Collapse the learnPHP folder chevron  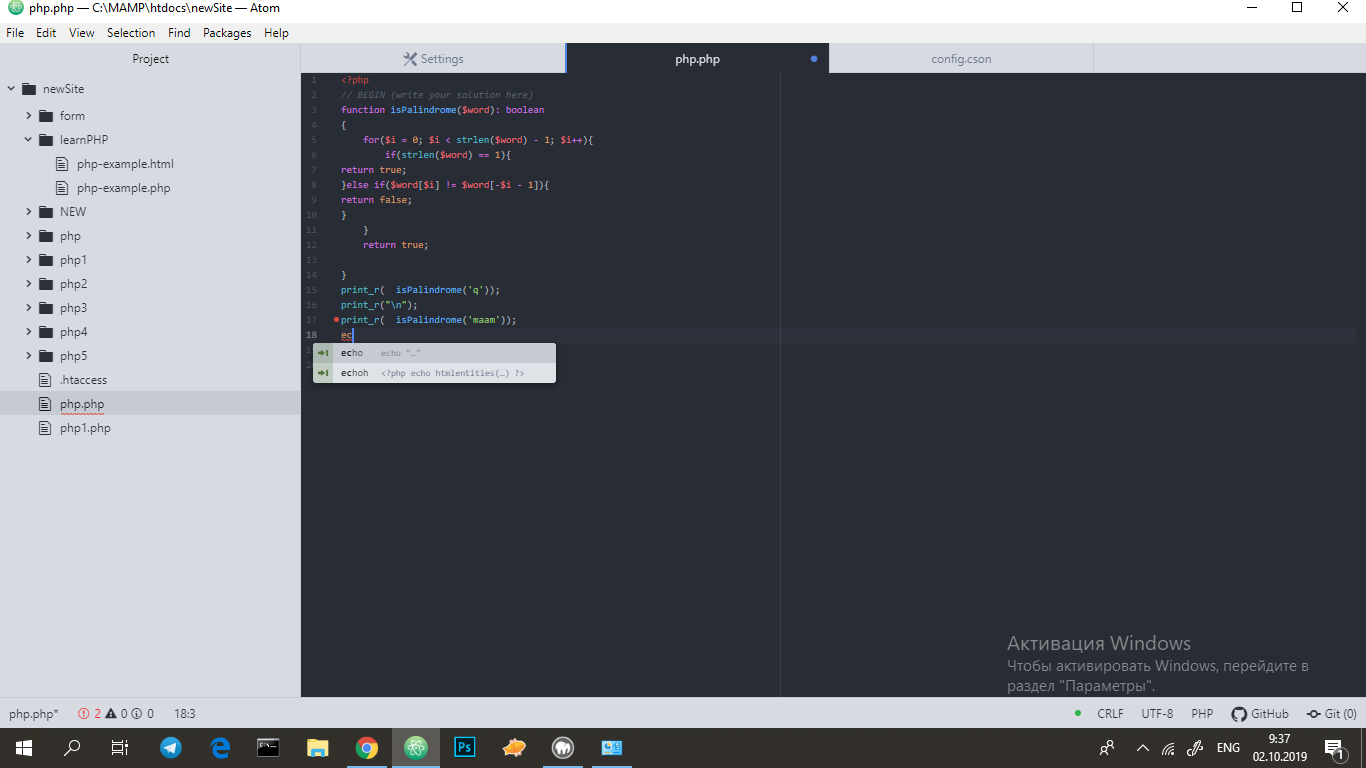pyautogui.click(x=29, y=140)
